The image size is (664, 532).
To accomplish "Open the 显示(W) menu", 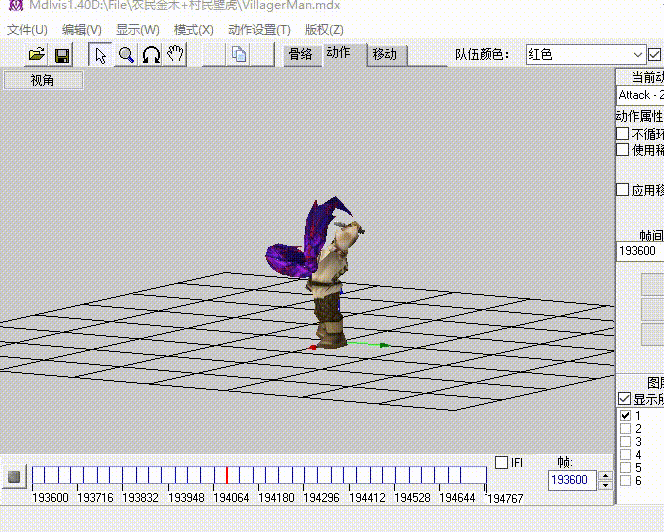I will pos(138,30).
